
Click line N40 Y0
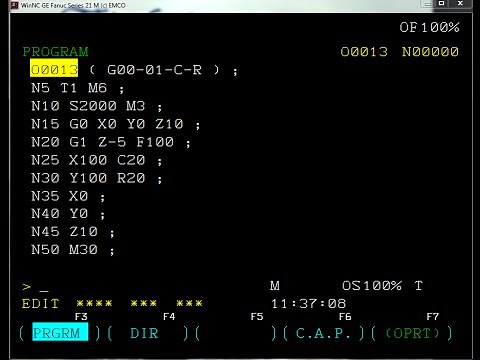click(68, 213)
